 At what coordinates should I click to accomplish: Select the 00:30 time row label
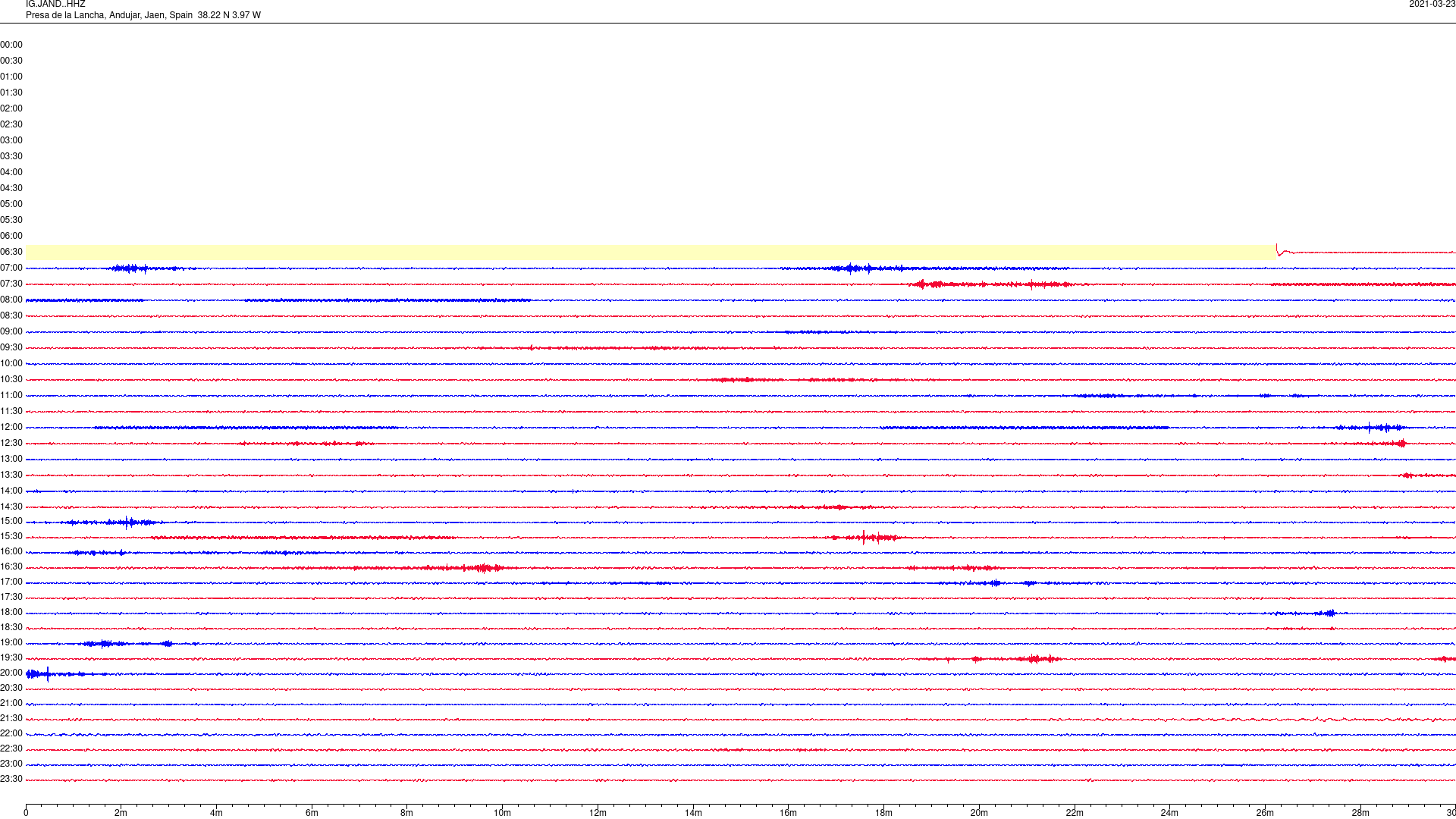pos(11,61)
